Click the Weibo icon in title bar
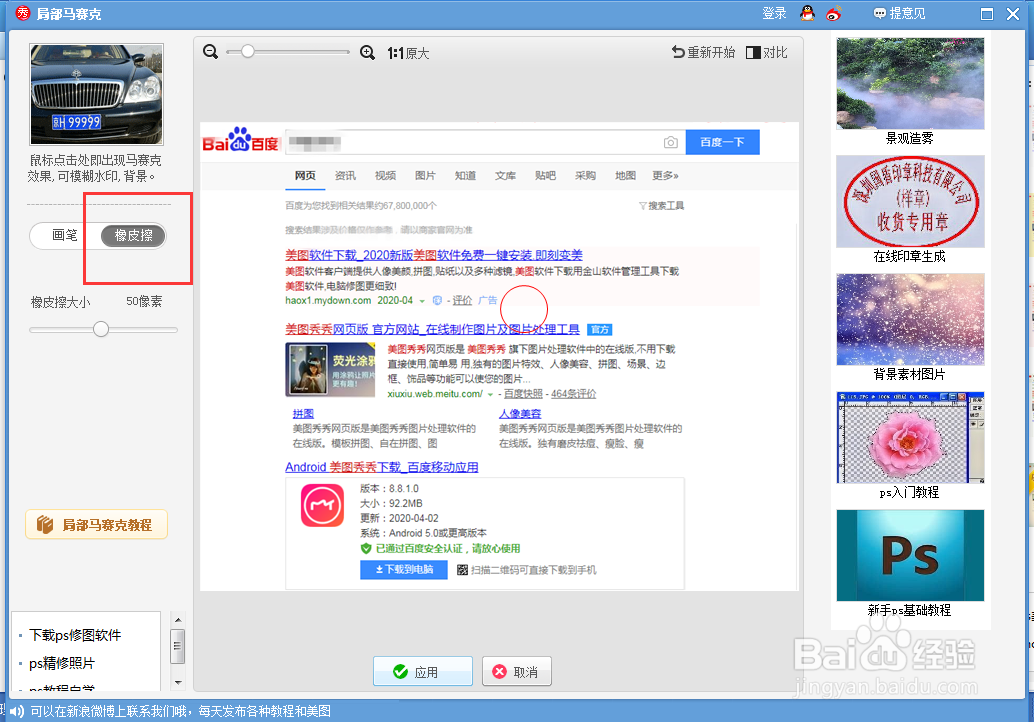 tap(834, 13)
